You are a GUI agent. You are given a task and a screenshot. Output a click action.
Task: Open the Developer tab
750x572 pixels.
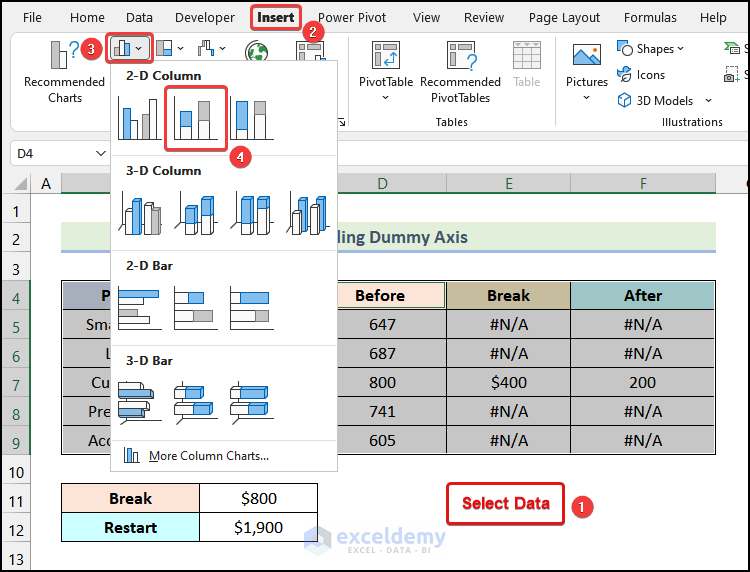pyautogui.click(x=205, y=18)
